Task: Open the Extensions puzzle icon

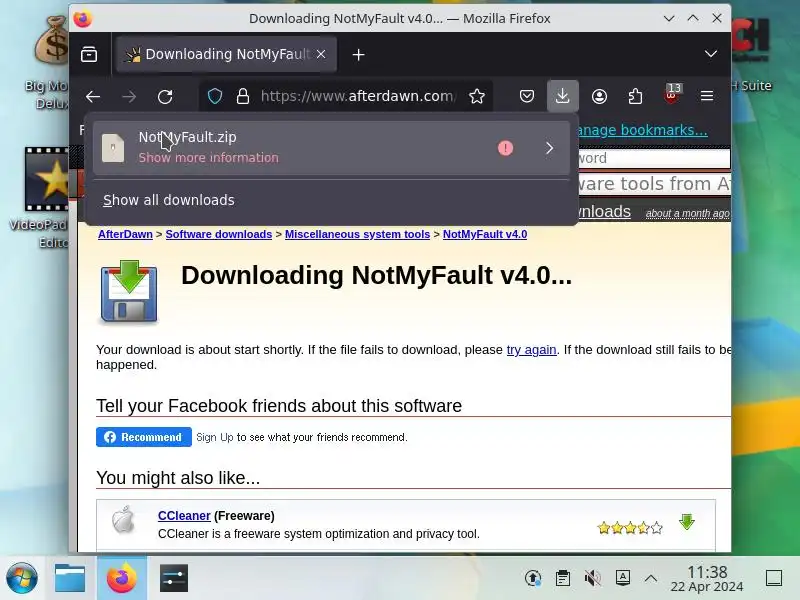Action: point(635,96)
